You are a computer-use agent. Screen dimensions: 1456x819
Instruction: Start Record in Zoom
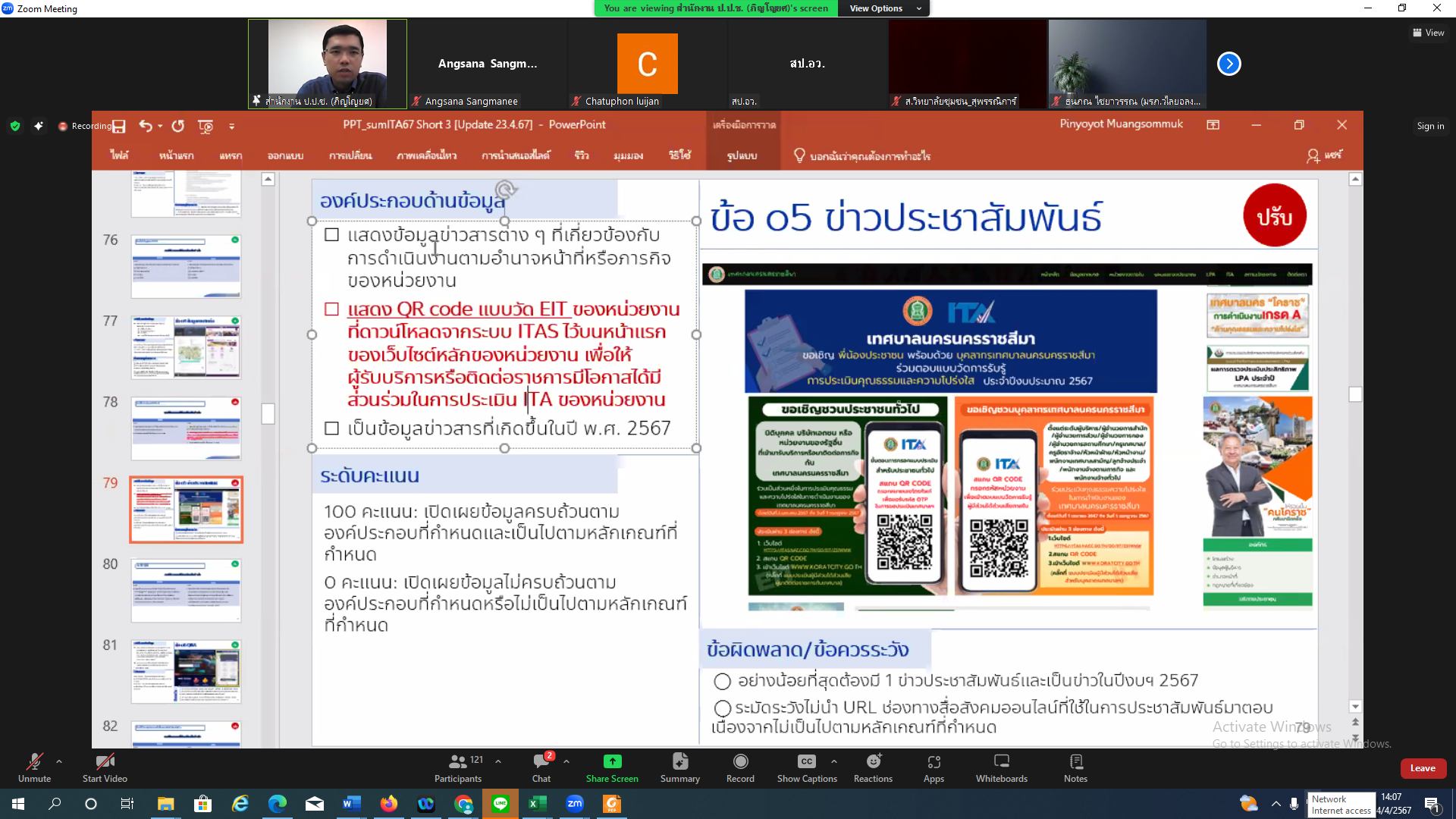740,767
